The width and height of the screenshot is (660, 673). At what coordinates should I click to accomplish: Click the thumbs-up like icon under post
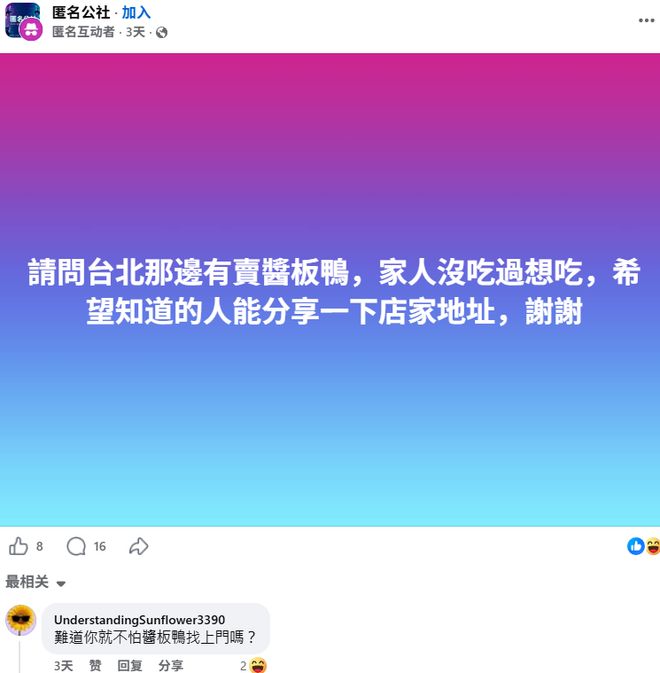click(x=18, y=546)
